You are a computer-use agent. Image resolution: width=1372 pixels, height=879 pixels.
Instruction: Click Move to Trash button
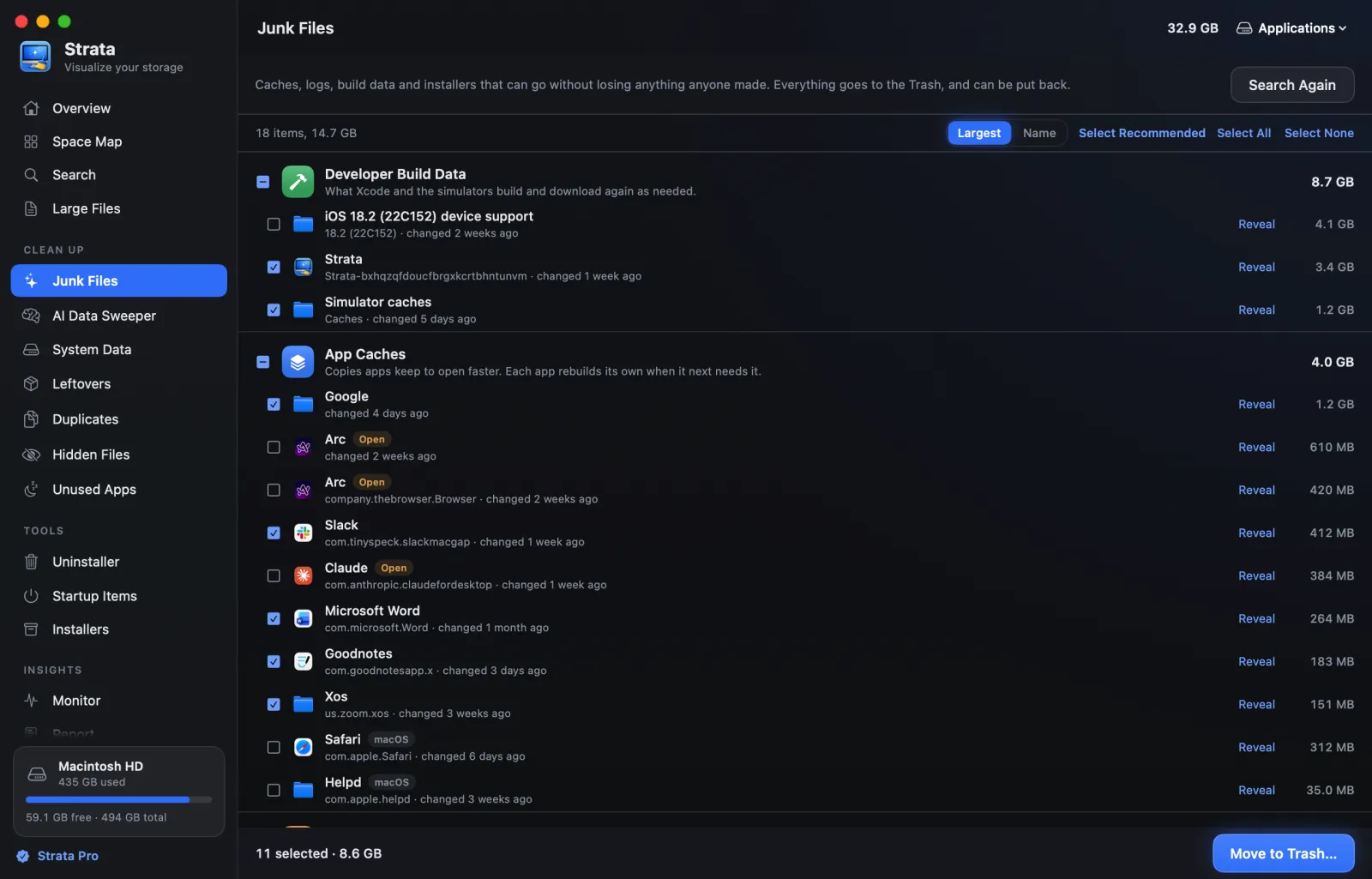tap(1284, 853)
